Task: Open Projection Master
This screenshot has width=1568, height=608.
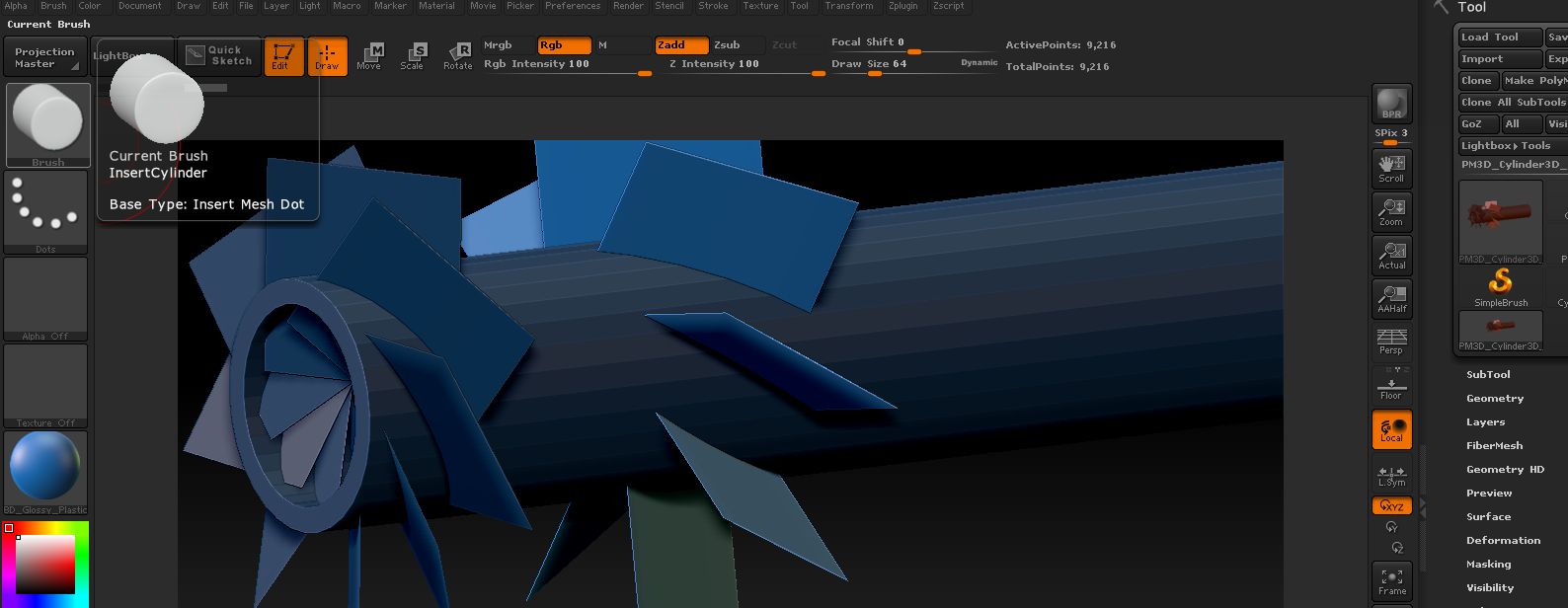Action: pyautogui.click(x=44, y=57)
